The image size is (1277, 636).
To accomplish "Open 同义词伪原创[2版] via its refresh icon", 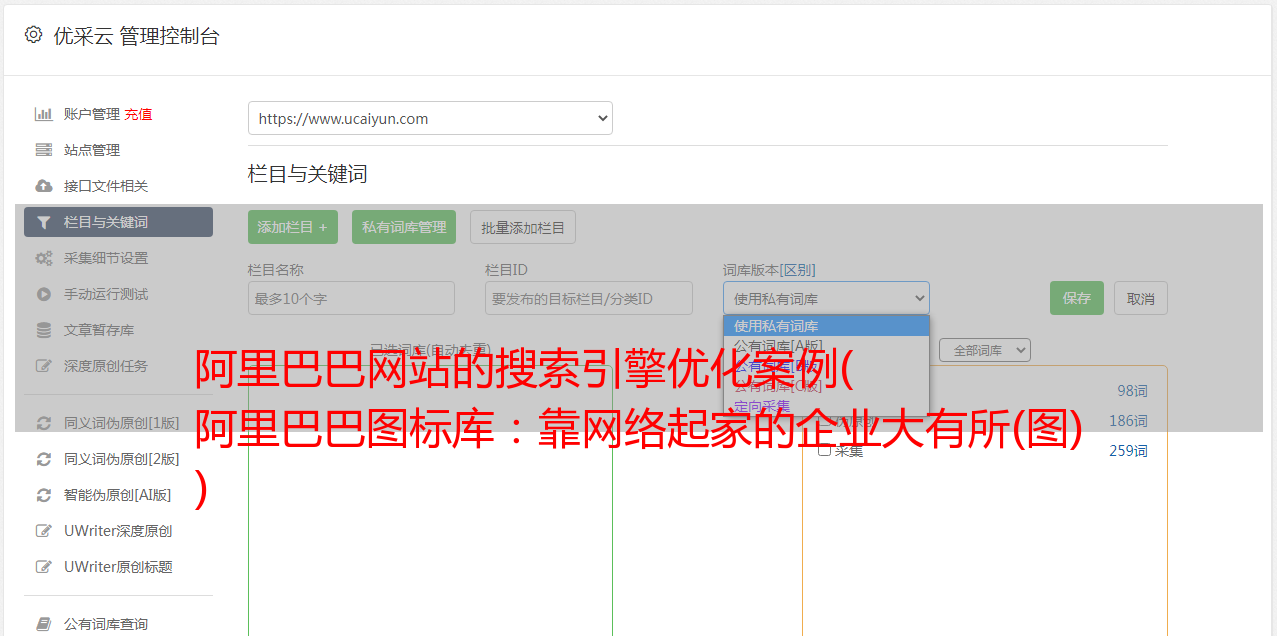I will point(44,459).
